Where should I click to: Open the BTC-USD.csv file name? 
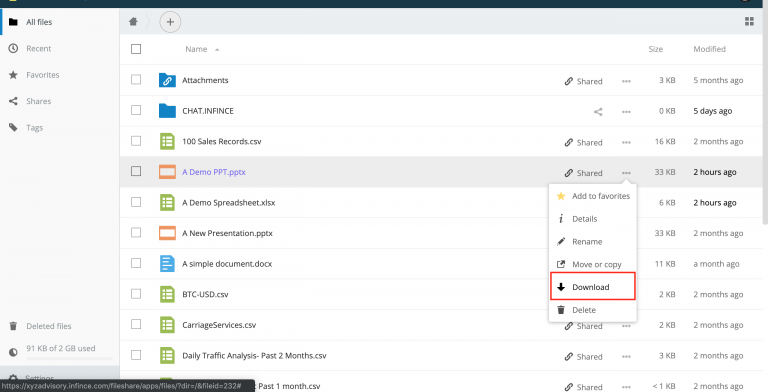(205, 294)
